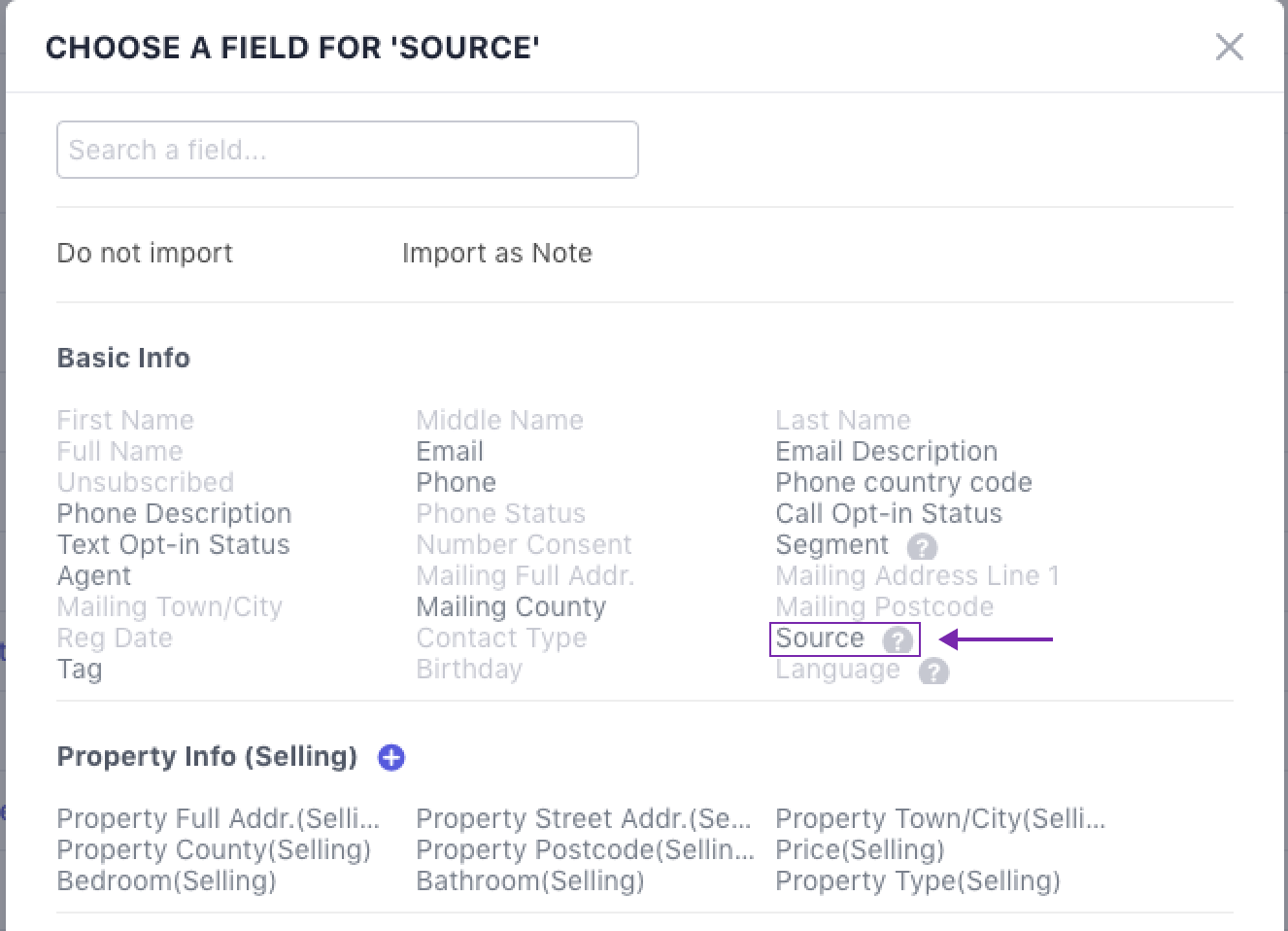Choose the Property Type(Selling) field

[x=917, y=880]
